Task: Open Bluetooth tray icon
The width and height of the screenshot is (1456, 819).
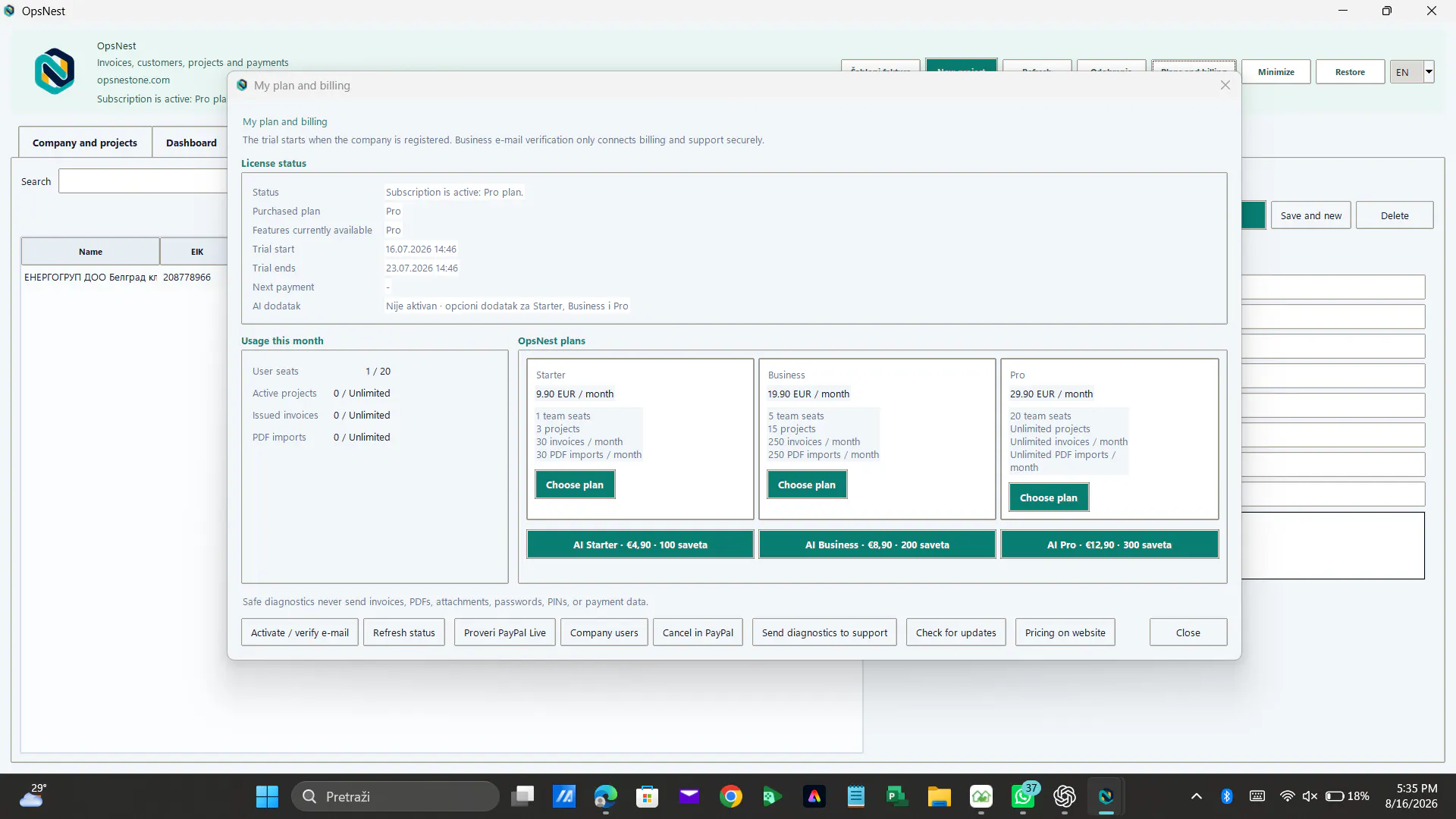Action: [x=1226, y=796]
